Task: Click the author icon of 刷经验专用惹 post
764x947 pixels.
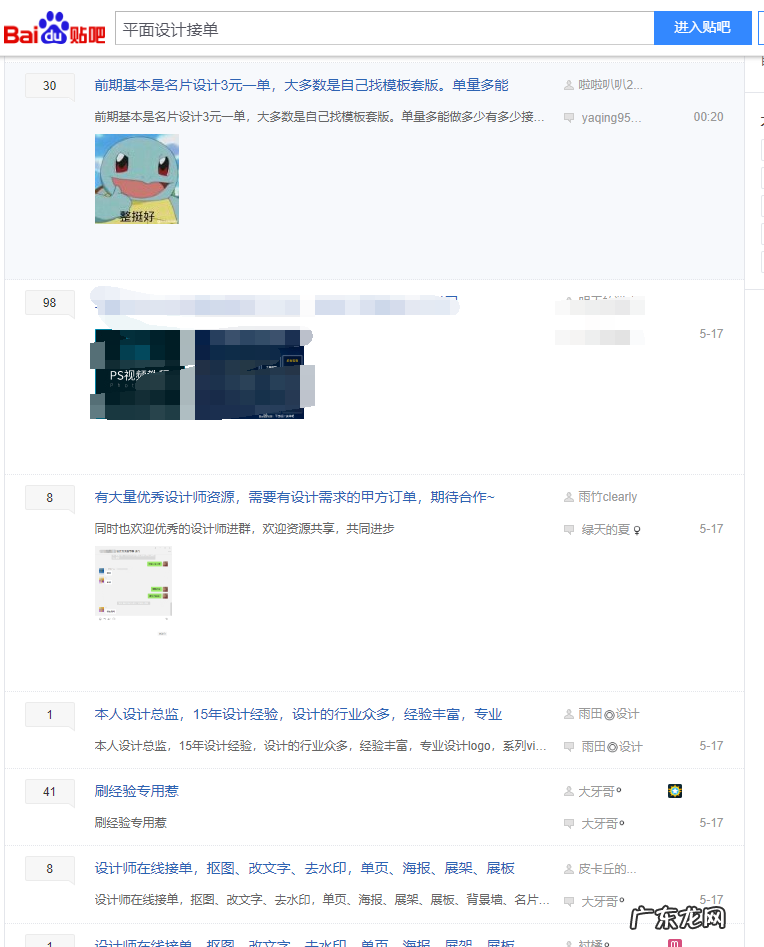Action: pyautogui.click(x=569, y=792)
